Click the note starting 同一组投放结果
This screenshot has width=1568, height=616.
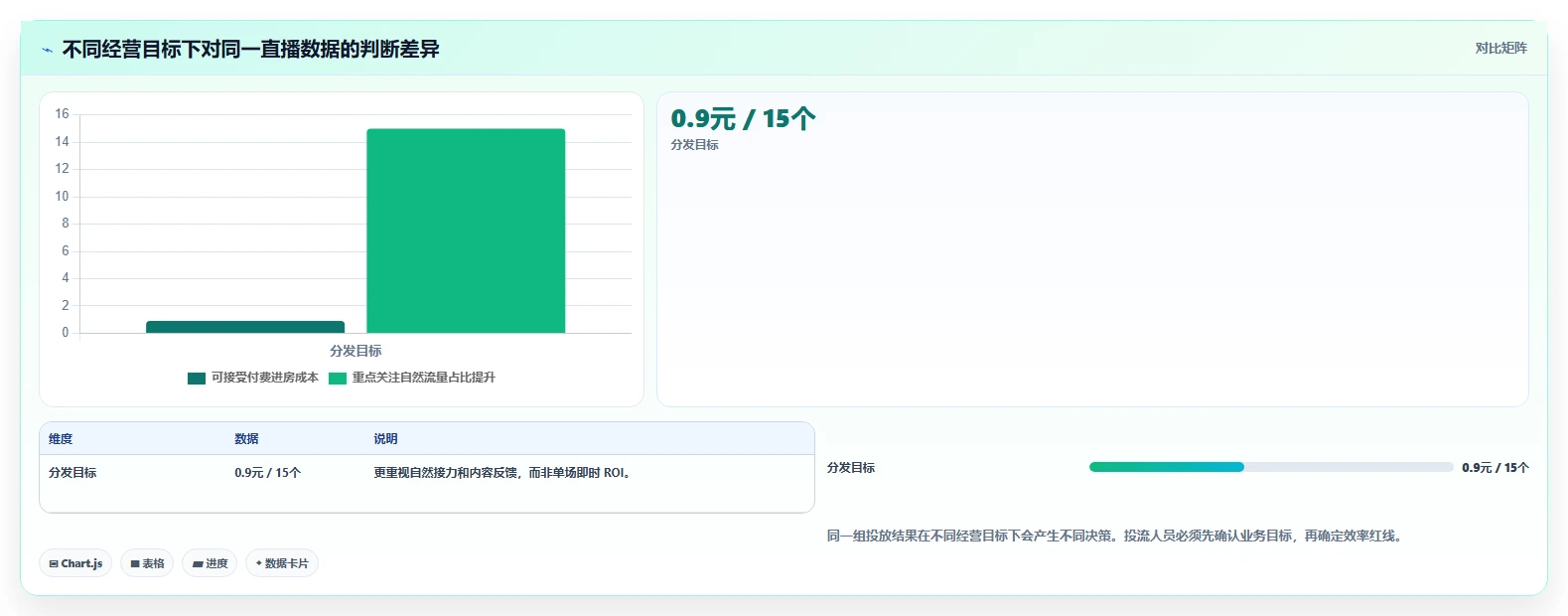[1116, 536]
